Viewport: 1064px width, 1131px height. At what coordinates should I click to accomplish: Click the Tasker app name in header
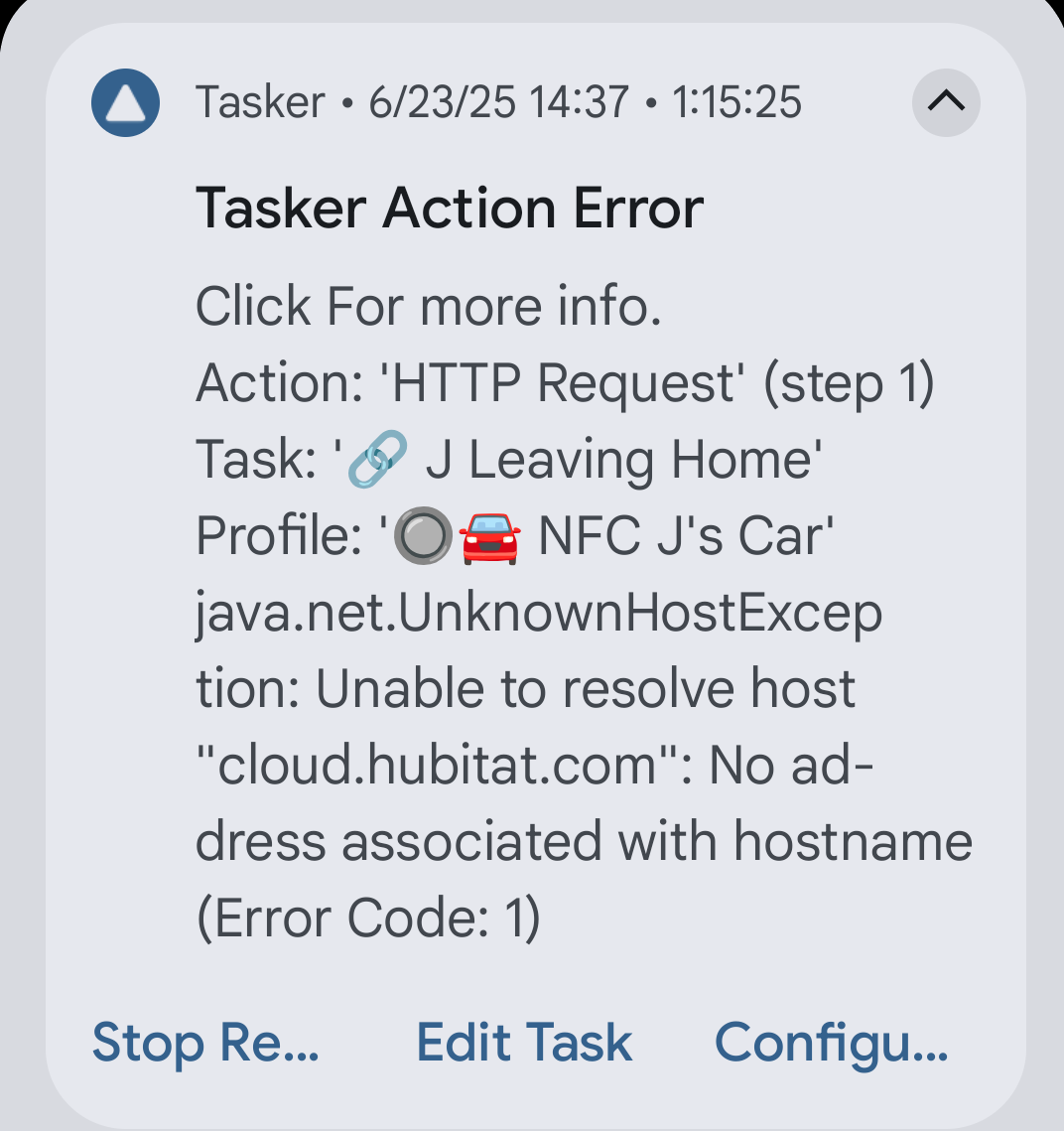point(260,102)
